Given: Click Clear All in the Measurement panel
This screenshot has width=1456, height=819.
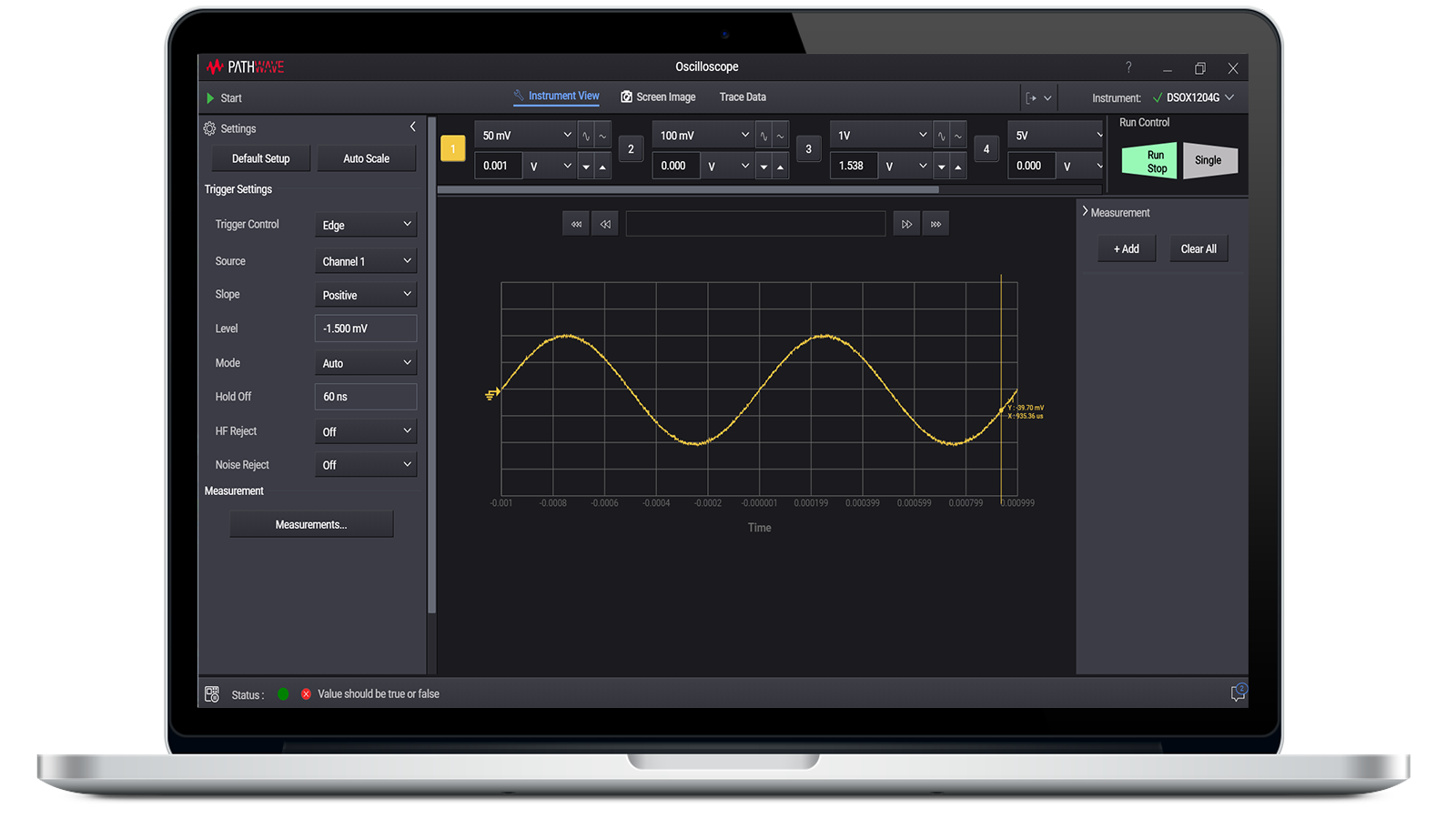Looking at the screenshot, I should 1198,248.
